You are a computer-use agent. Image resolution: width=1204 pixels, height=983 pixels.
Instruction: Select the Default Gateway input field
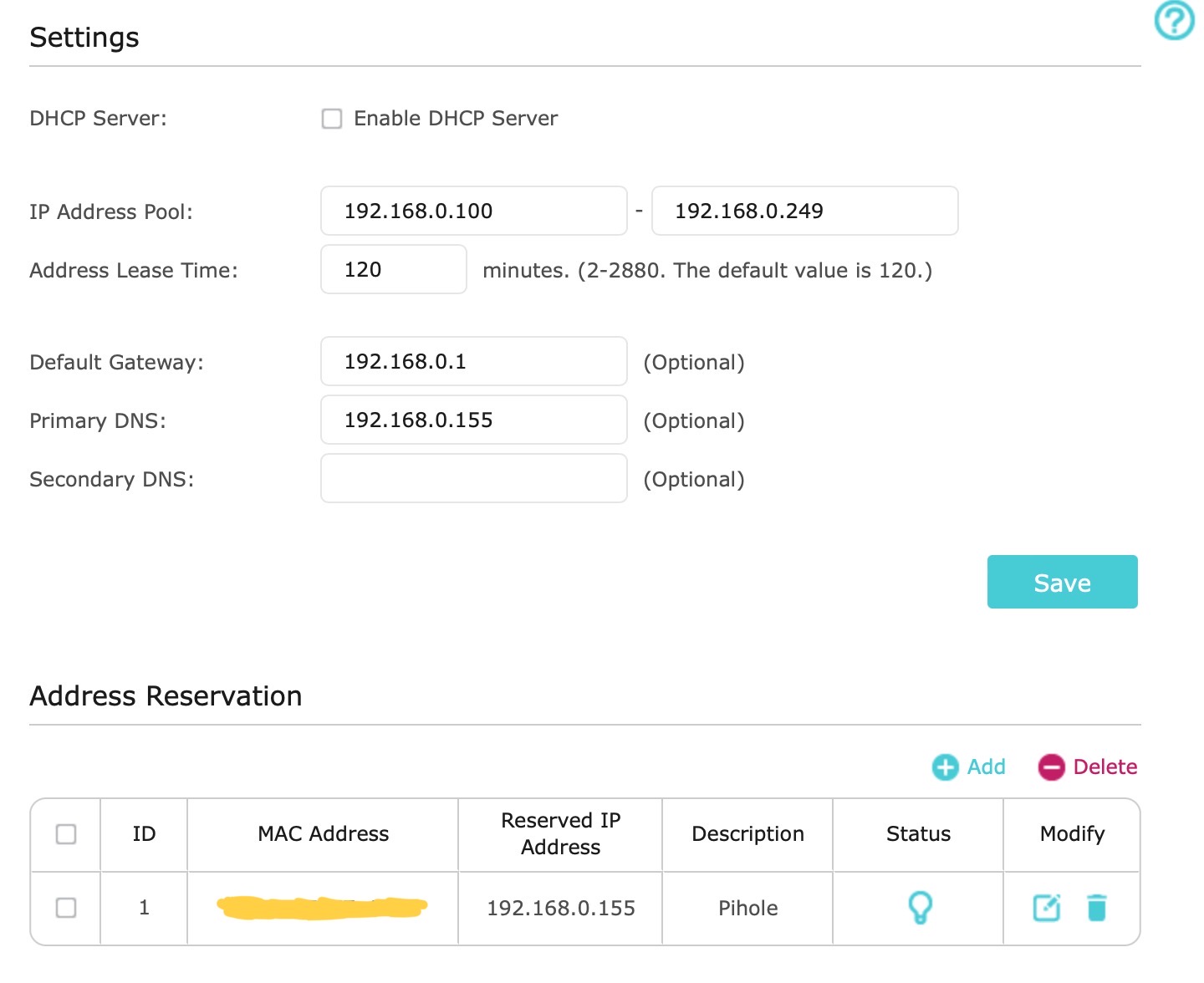point(473,361)
